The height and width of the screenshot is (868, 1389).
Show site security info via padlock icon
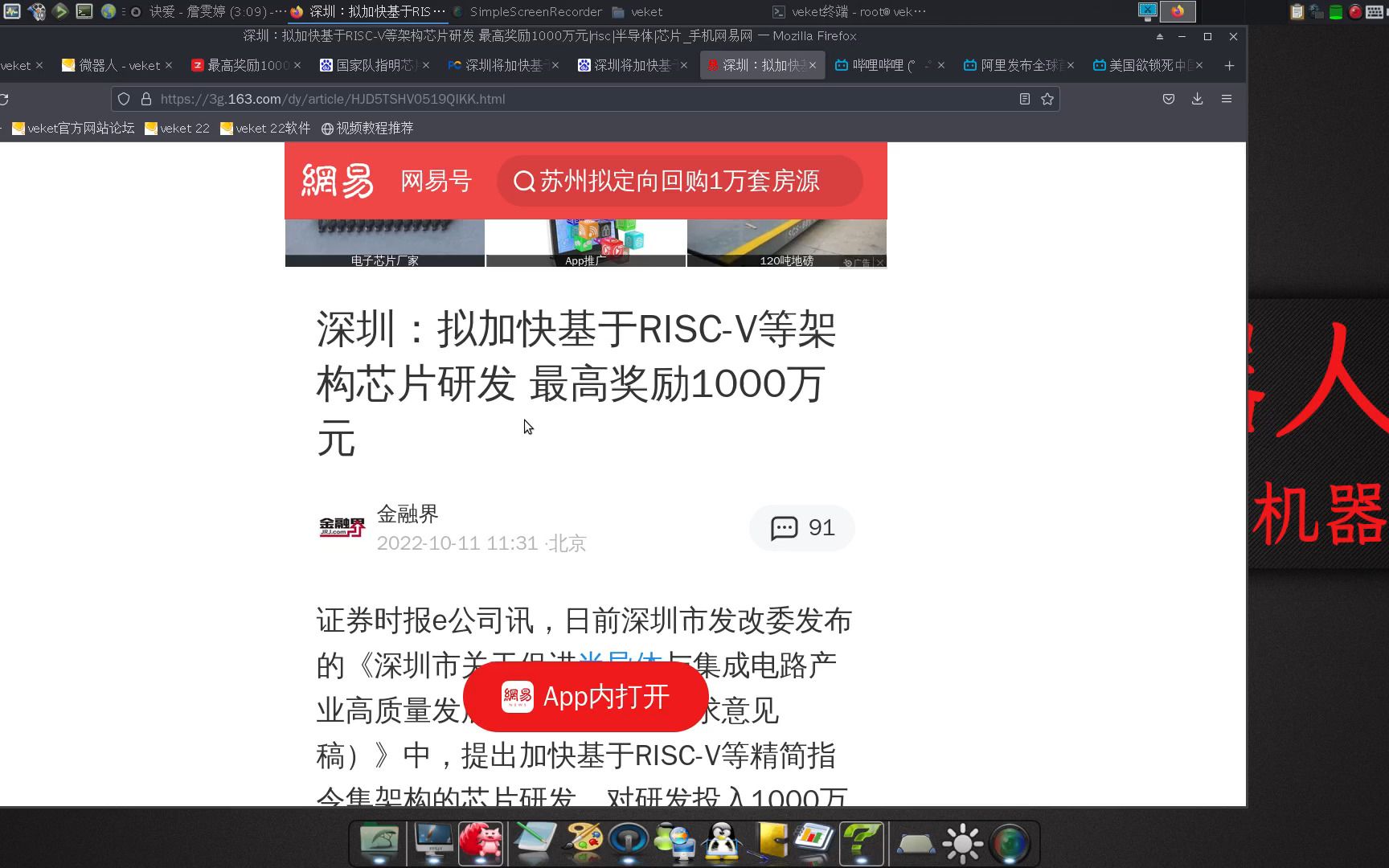pyautogui.click(x=146, y=99)
